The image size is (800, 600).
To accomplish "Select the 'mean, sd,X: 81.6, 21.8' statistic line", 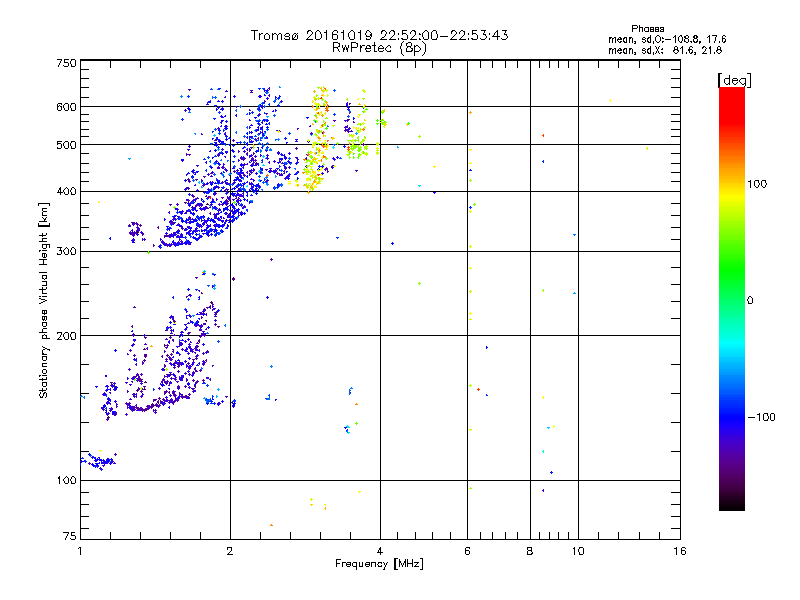I will (x=665, y=50).
